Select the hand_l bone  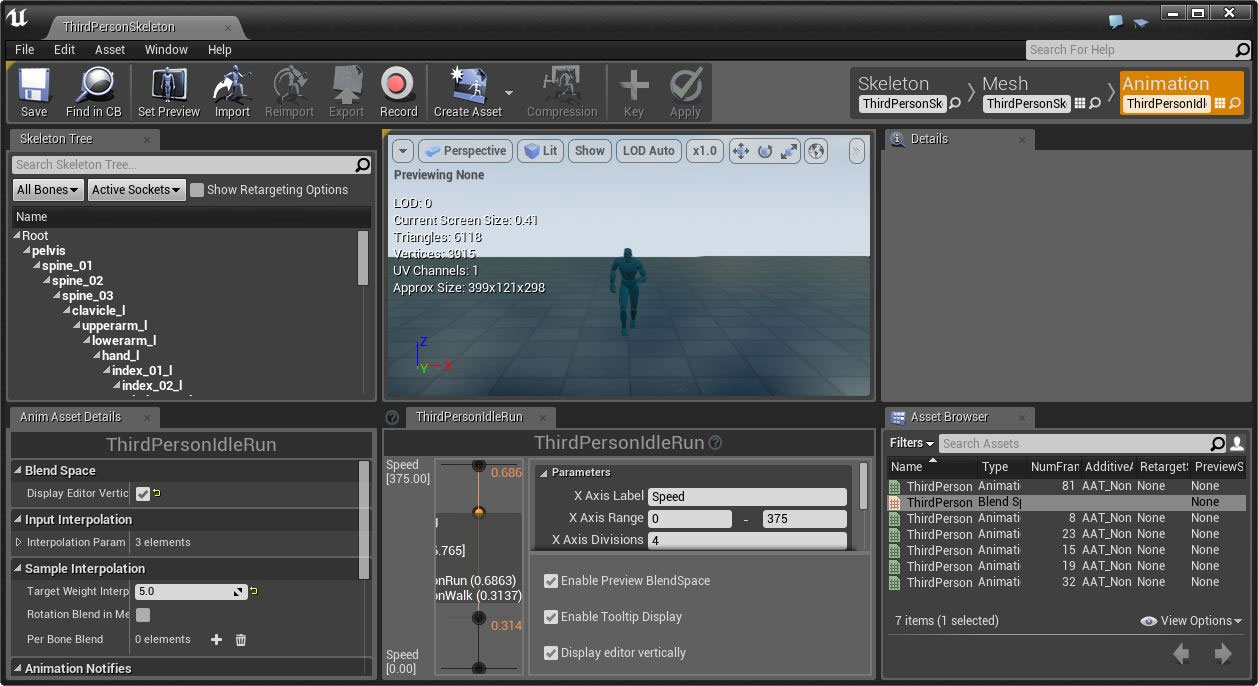coord(120,356)
